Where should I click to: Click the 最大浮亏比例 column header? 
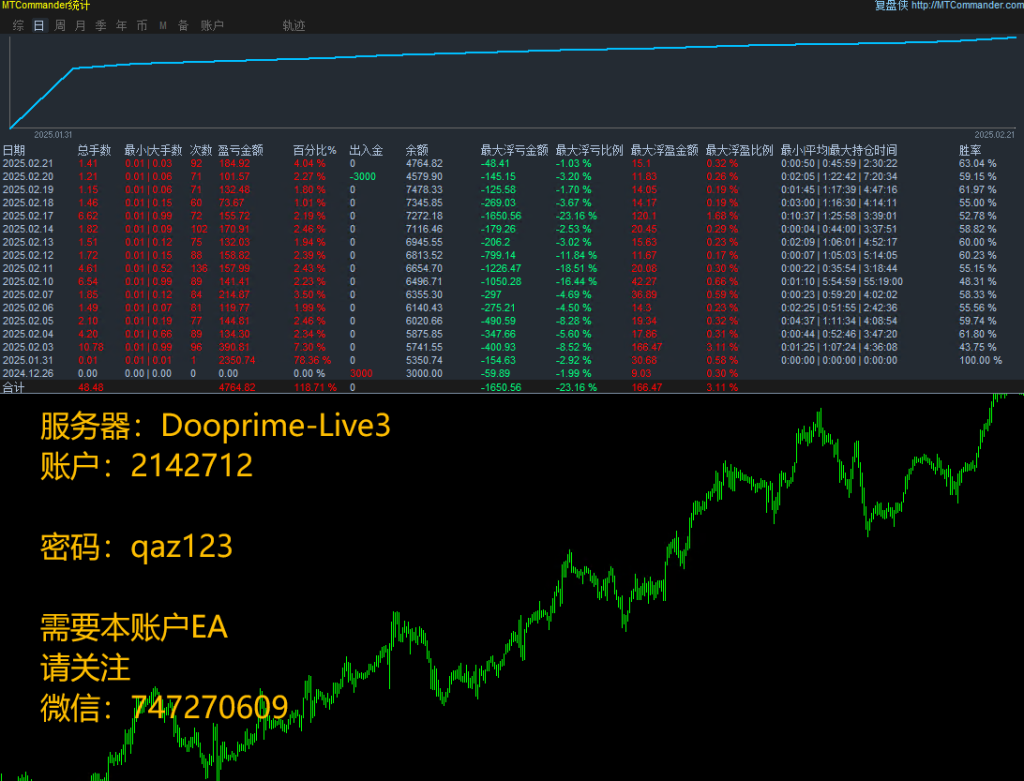(x=590, y=150)
